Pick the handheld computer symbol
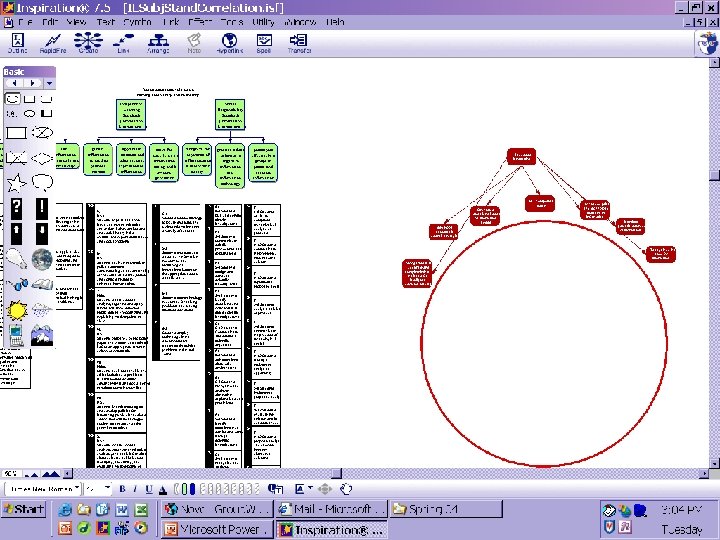This screenshot has width=720, height=540. click(x=16, y=335)
